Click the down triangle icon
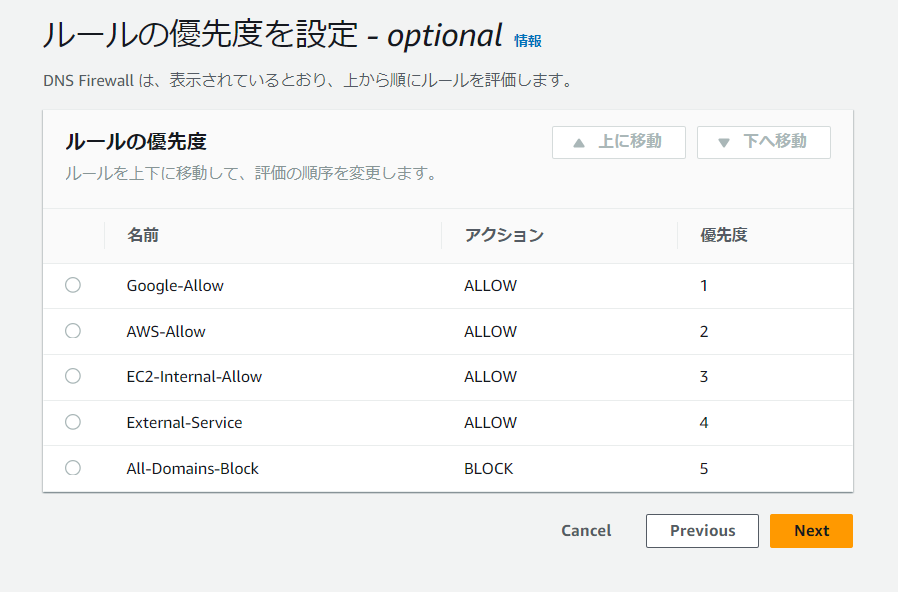Screen dimensions: 898x592 724,143
